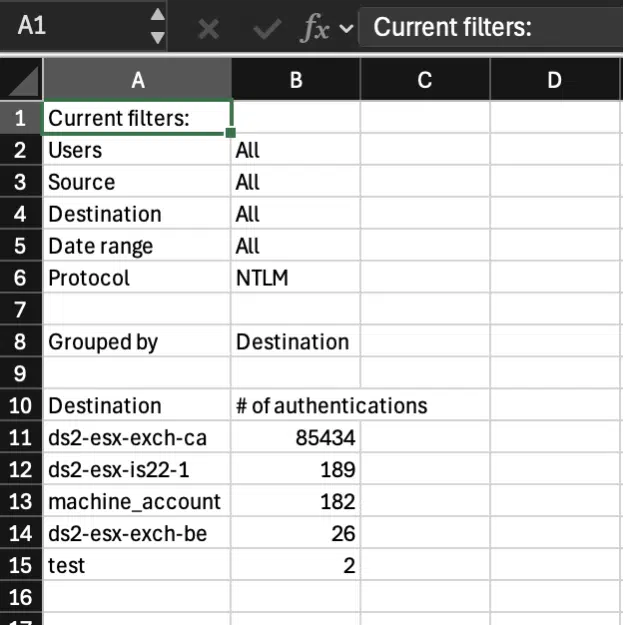Click the Name Box showing A1
The height and width of the screenshot is (625, 624).
click(x=70, y=26)
